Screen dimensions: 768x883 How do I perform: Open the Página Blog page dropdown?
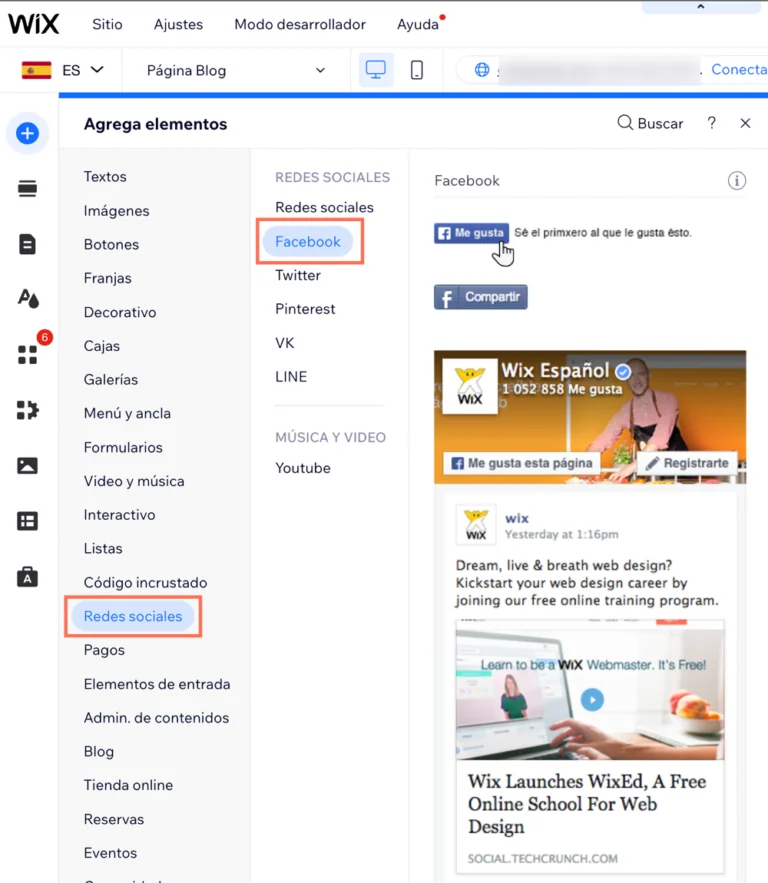pyautogui.click(x=236, y=70)
